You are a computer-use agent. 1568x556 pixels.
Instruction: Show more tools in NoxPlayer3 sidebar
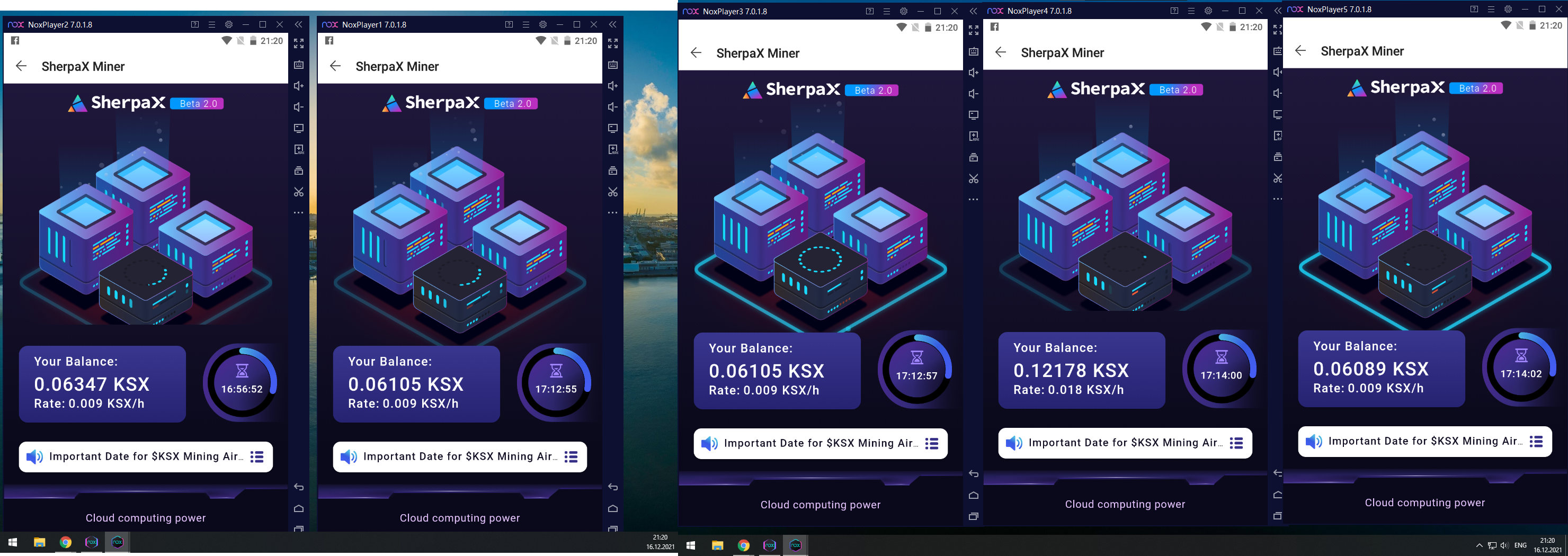974,200
